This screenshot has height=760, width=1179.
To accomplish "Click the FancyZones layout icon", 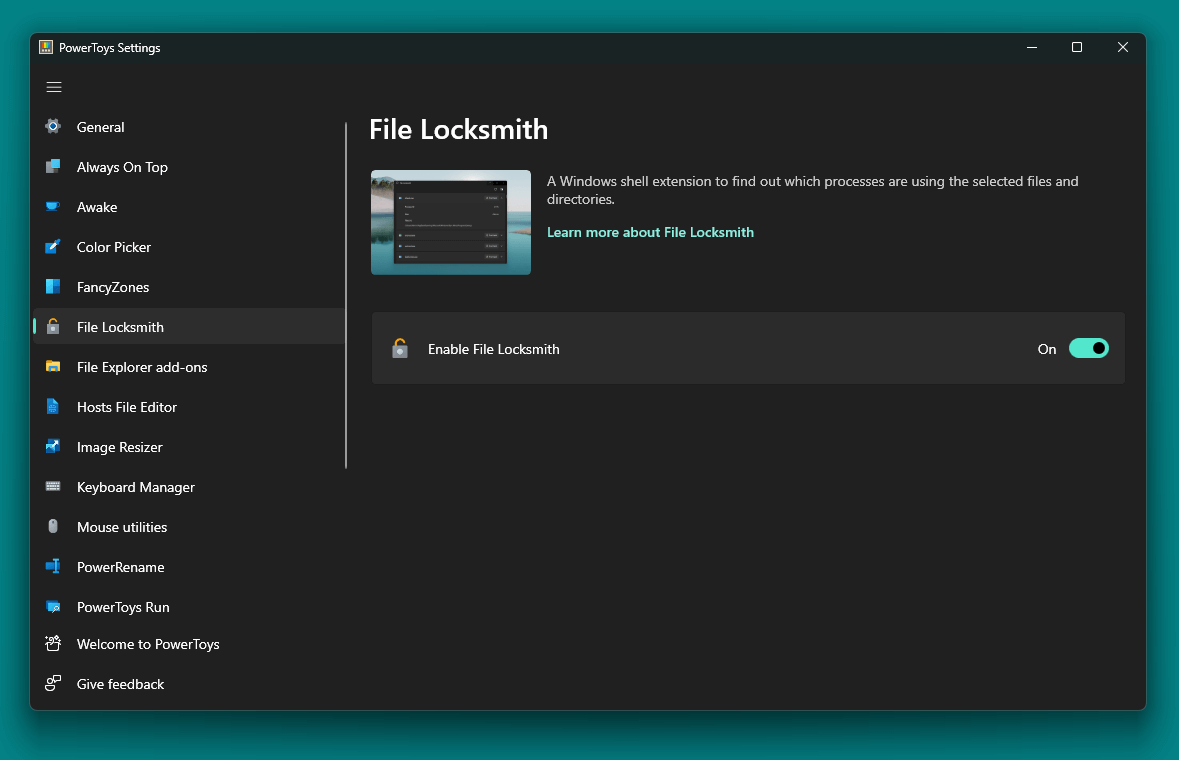I will [53, 286].
